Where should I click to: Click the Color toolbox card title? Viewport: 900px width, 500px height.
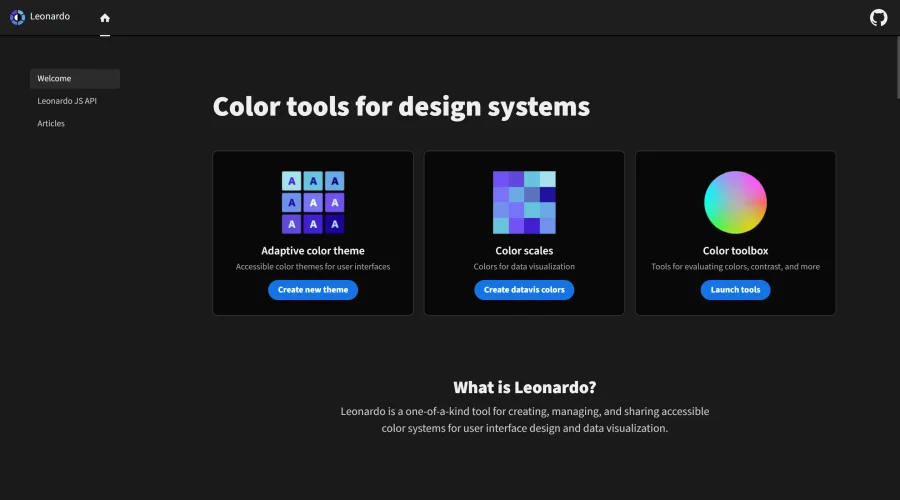[x=735, y=251]
